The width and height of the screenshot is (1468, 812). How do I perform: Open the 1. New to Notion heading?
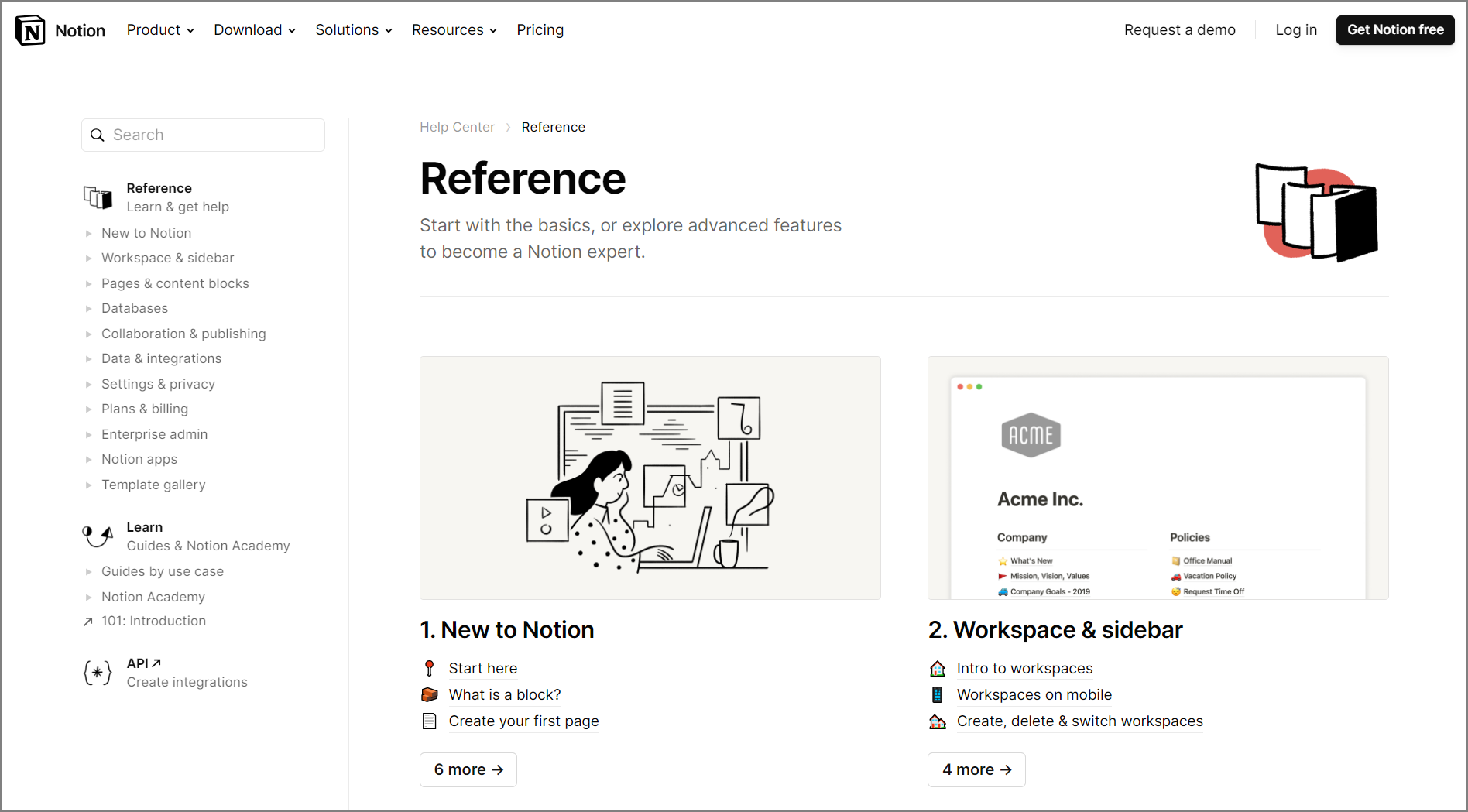click(507, 629)
